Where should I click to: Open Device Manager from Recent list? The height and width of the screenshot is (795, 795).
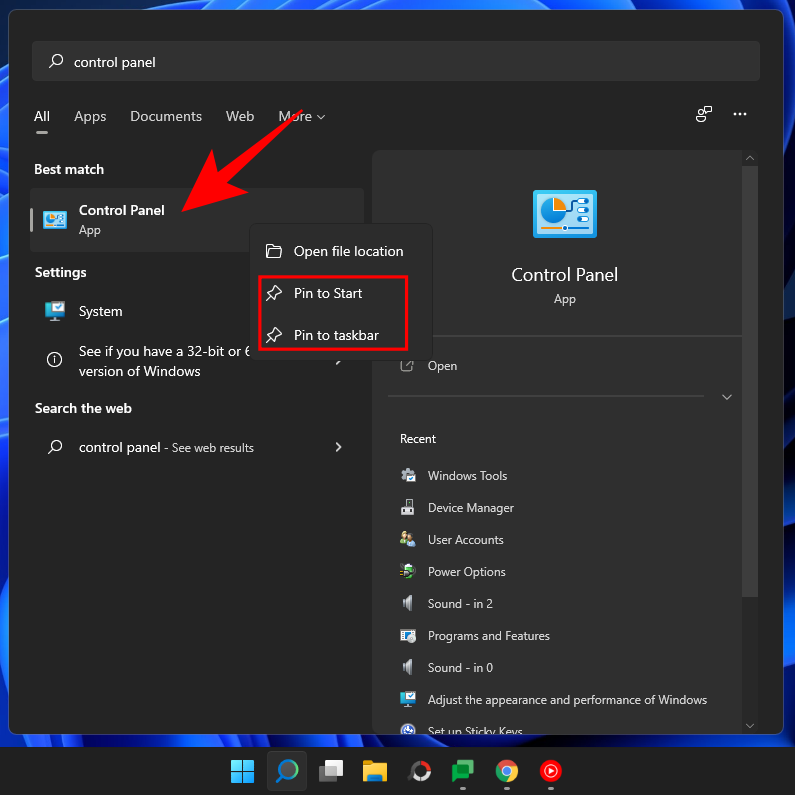point(470,508)
